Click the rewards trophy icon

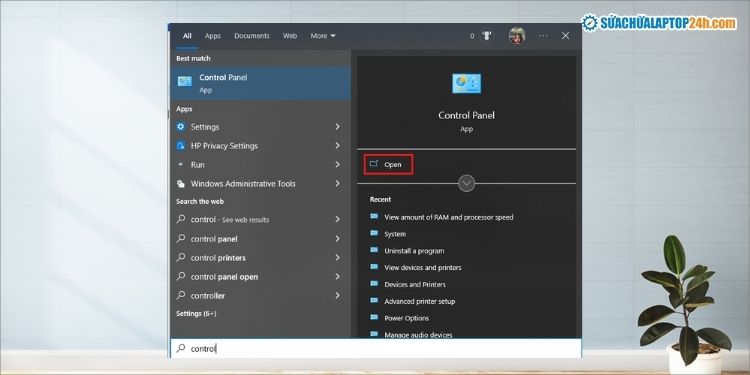486,36
